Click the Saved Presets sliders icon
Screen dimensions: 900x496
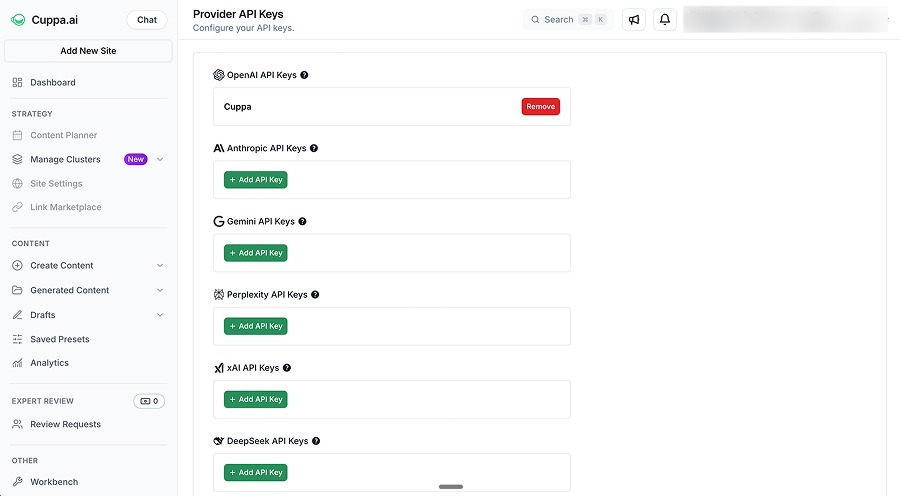tap(17, 339)
